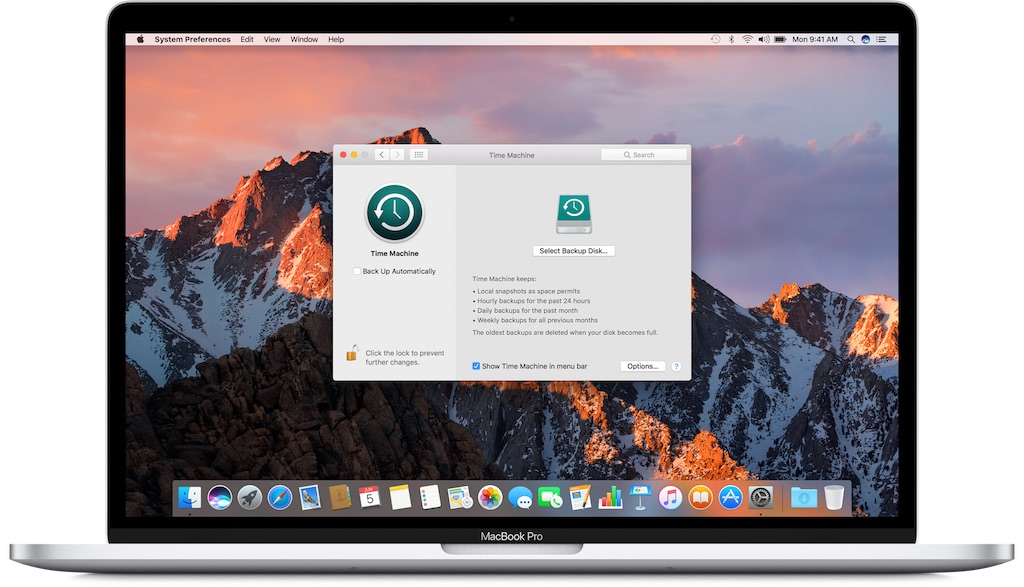Click 'Local snapshots as space permits' text

(528, 291)
